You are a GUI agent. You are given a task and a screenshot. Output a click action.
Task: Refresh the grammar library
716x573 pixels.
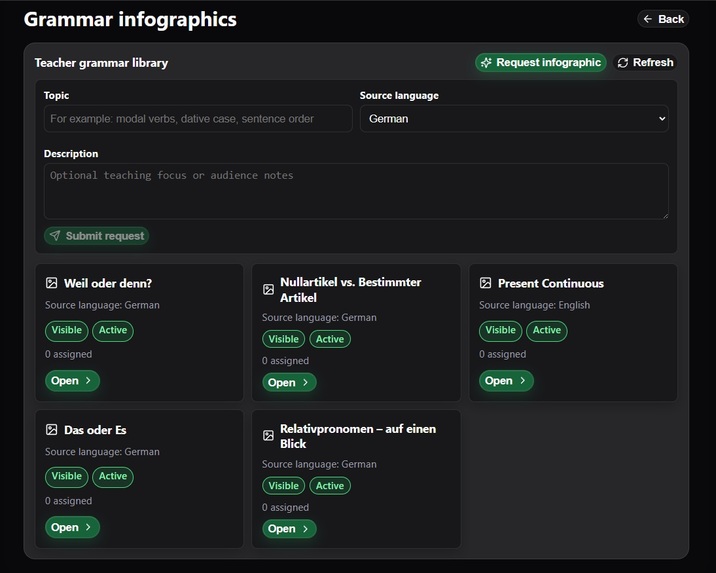[645, 63]
